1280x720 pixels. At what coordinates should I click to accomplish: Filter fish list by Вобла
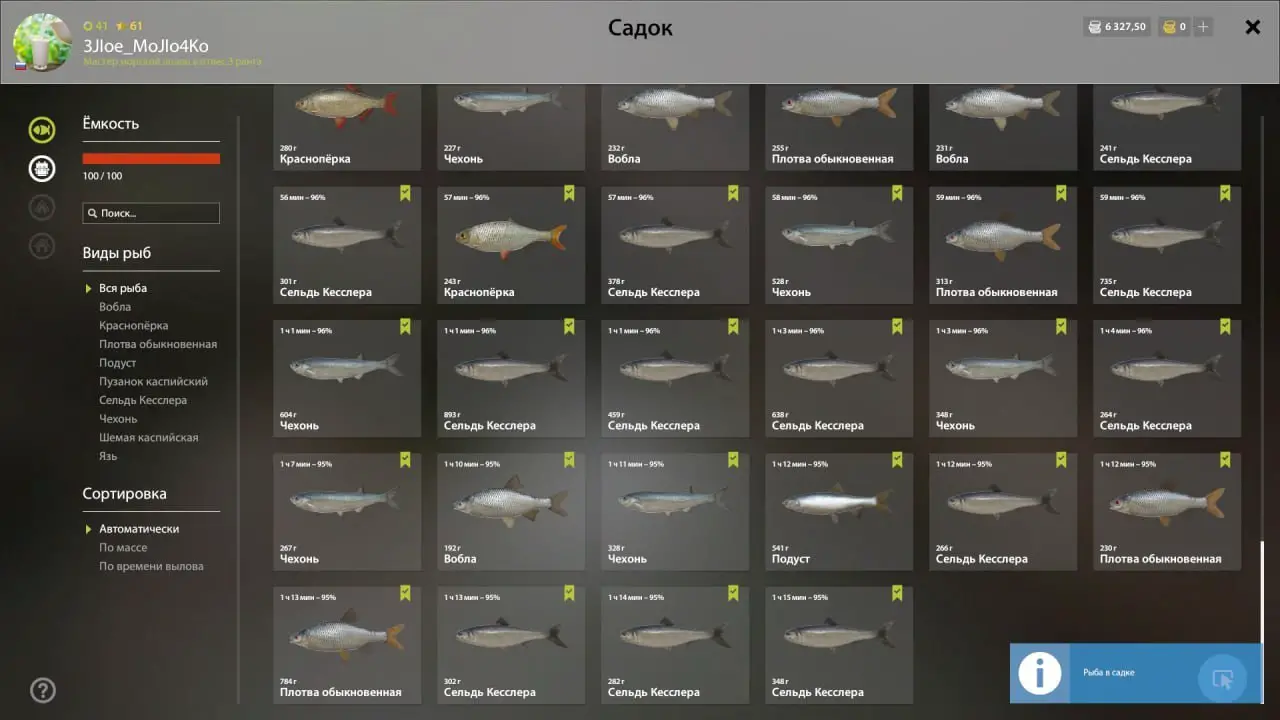(x=115, y=307)
